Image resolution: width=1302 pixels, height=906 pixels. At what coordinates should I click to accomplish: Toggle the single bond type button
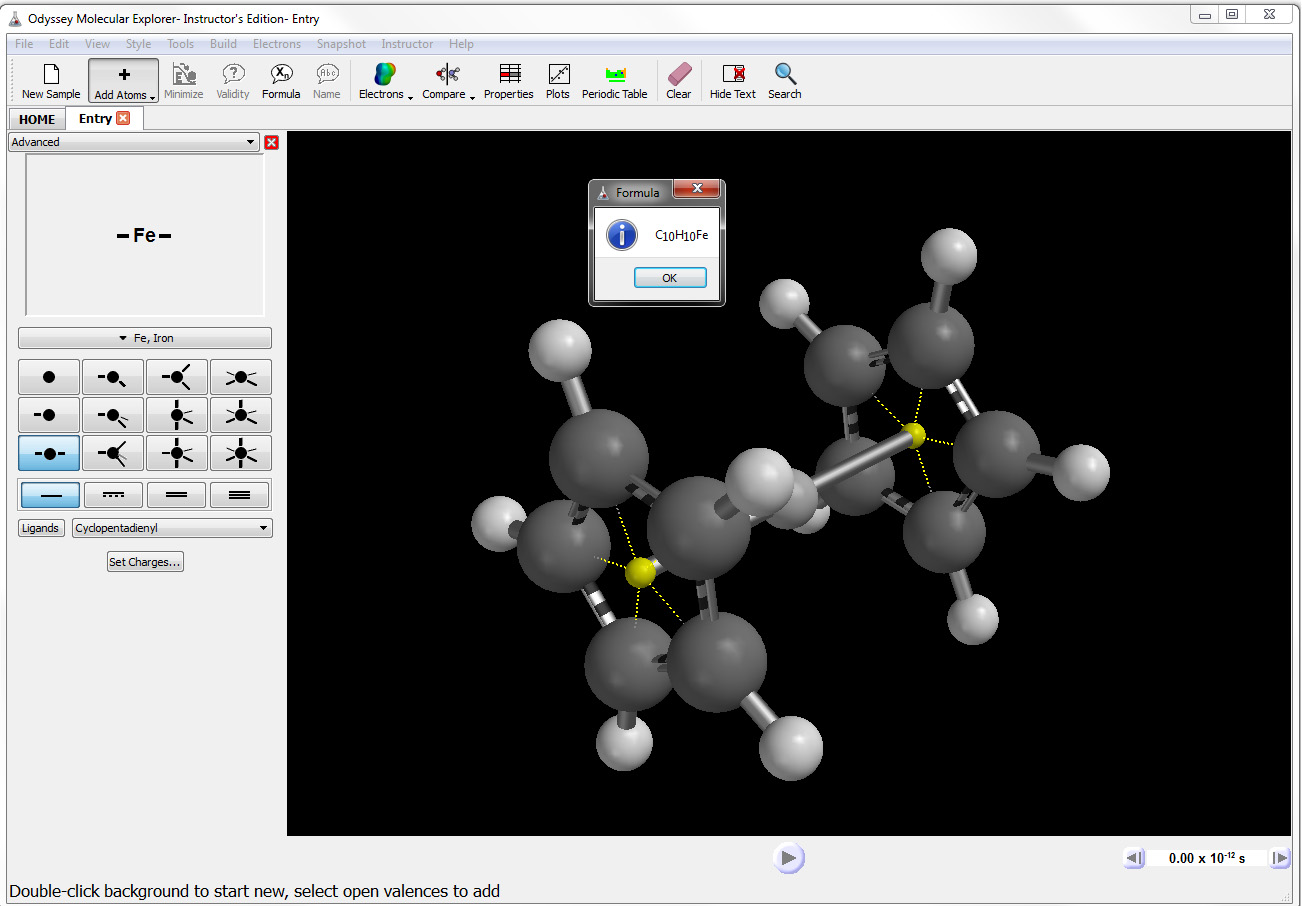click(51, 495)
